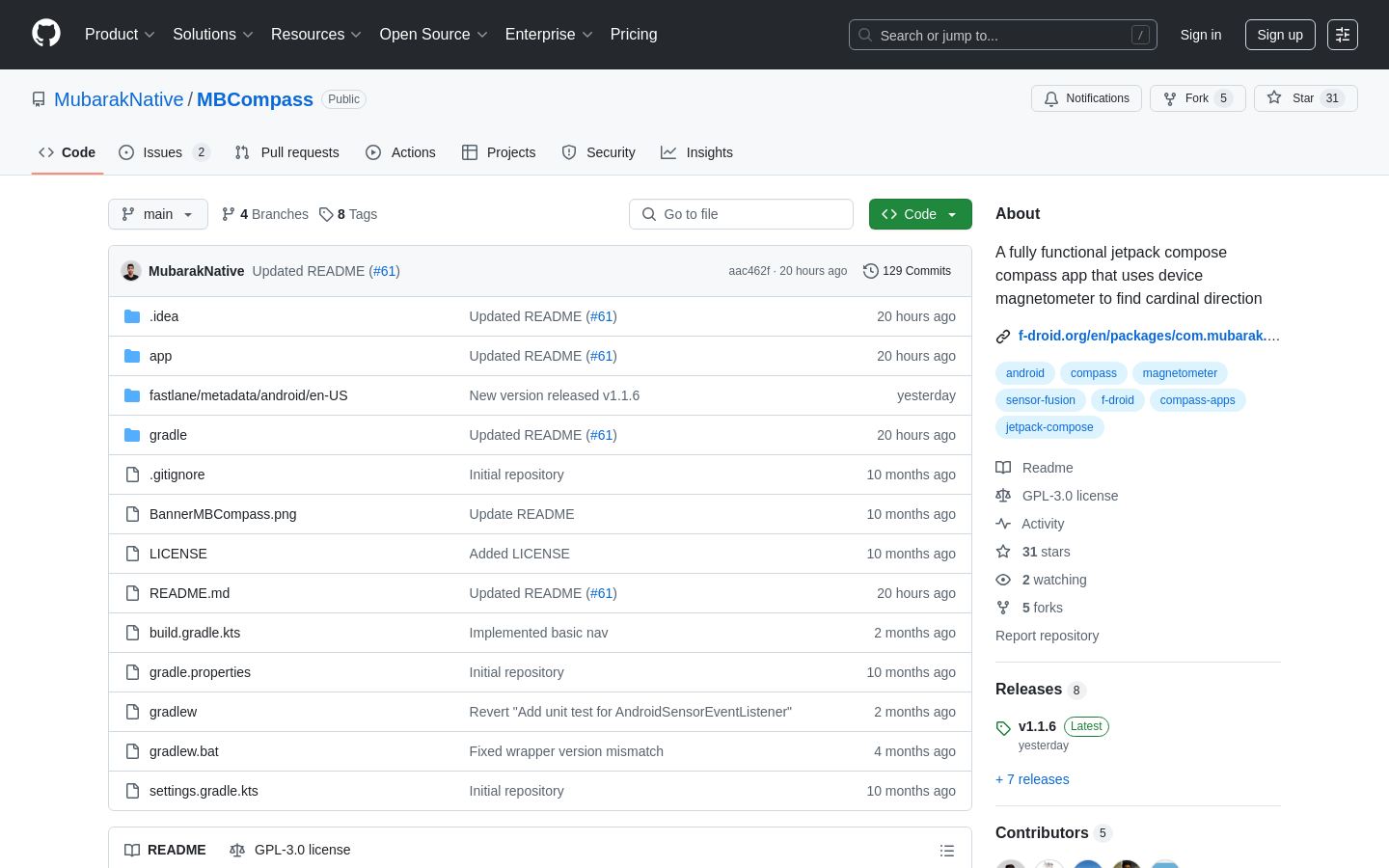Switch to the Issues tab
This screenshot has height=868, width=1389.
(164, 152)
